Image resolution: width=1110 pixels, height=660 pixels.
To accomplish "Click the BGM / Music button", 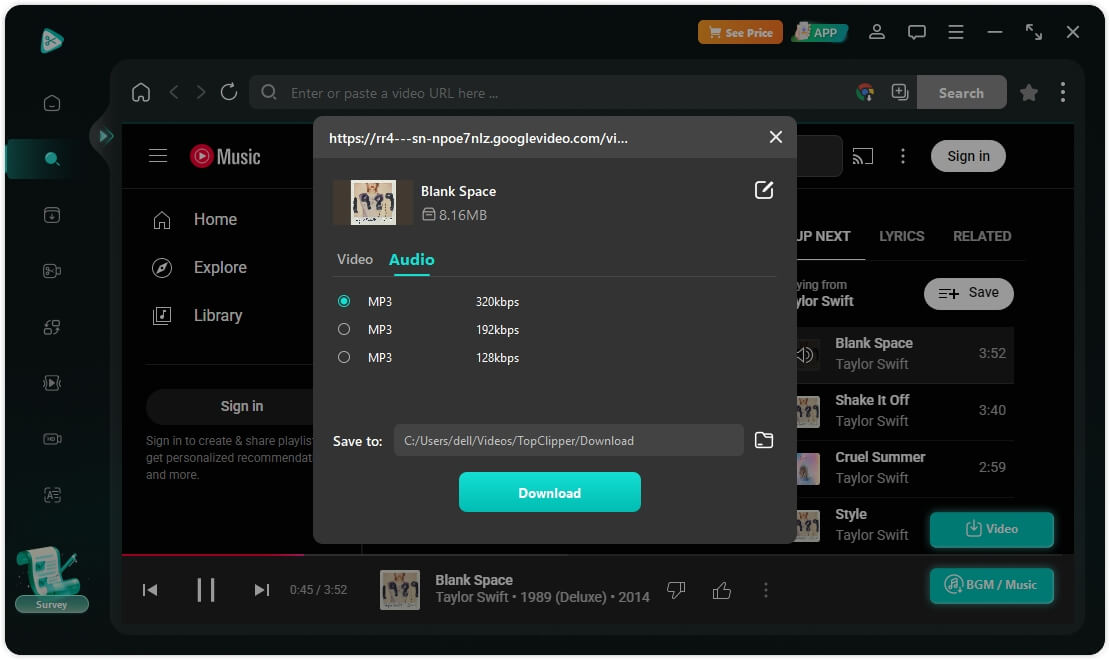I will click(992, 585).
